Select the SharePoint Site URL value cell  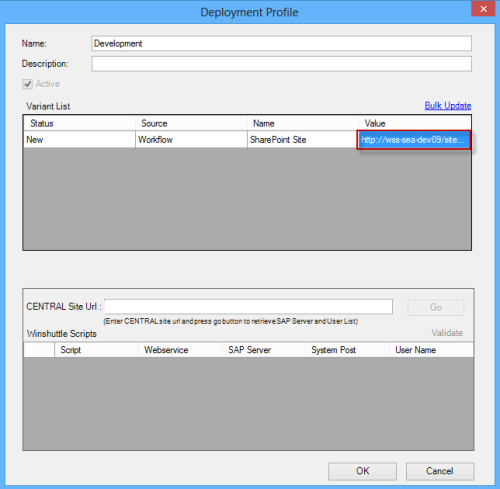click(414, 140)
